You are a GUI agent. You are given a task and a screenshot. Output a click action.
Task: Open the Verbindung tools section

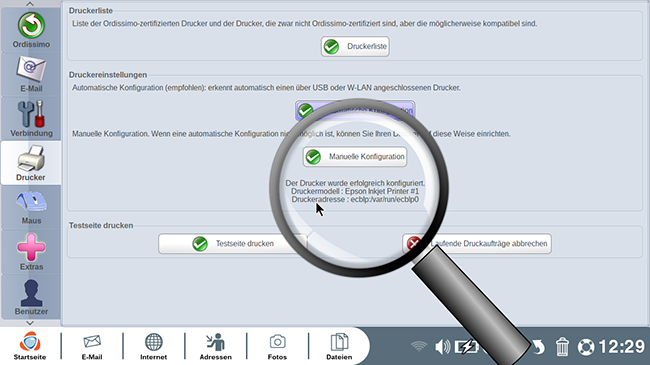(x=31, y=119)
